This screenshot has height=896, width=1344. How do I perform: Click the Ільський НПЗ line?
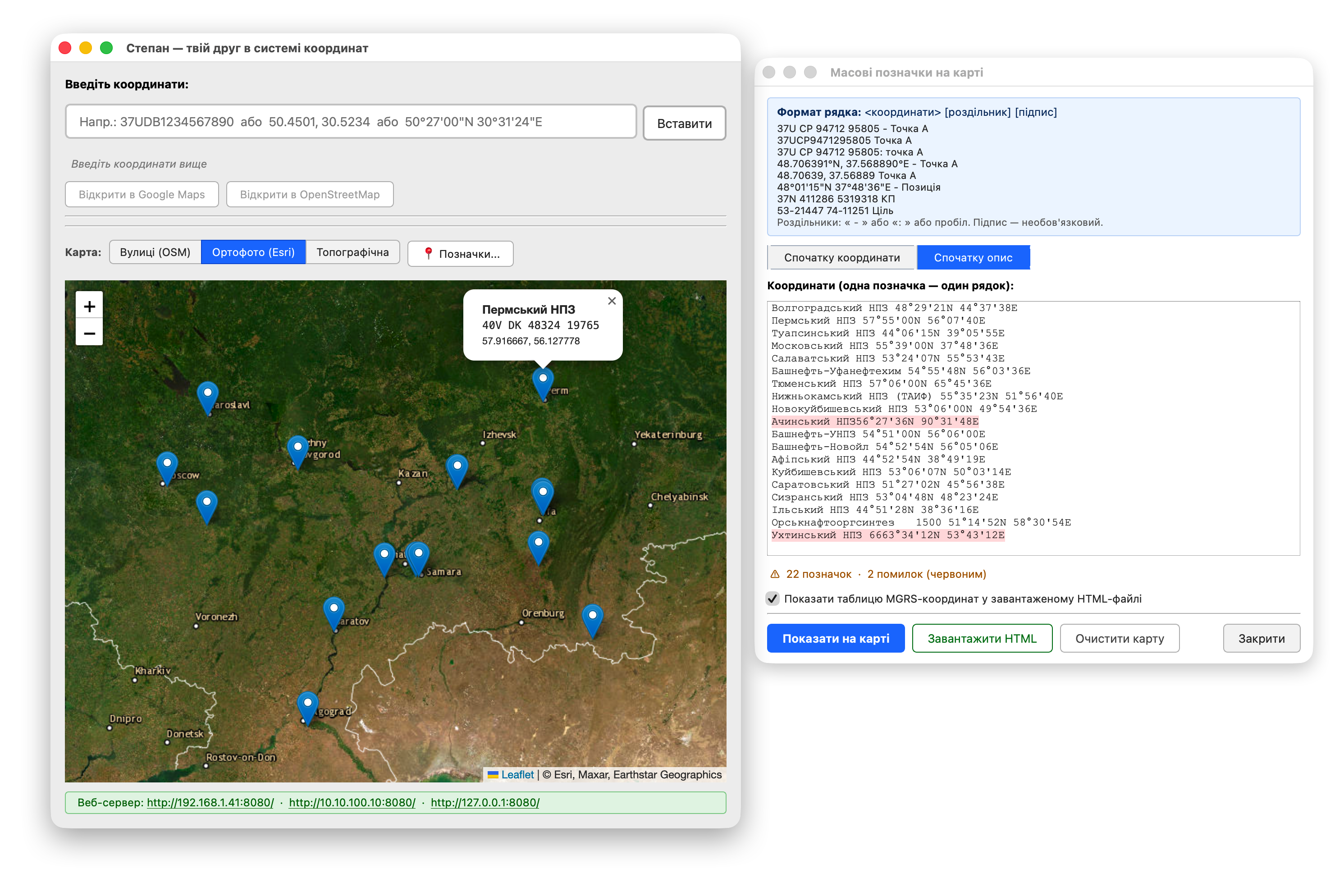point(875,510)
